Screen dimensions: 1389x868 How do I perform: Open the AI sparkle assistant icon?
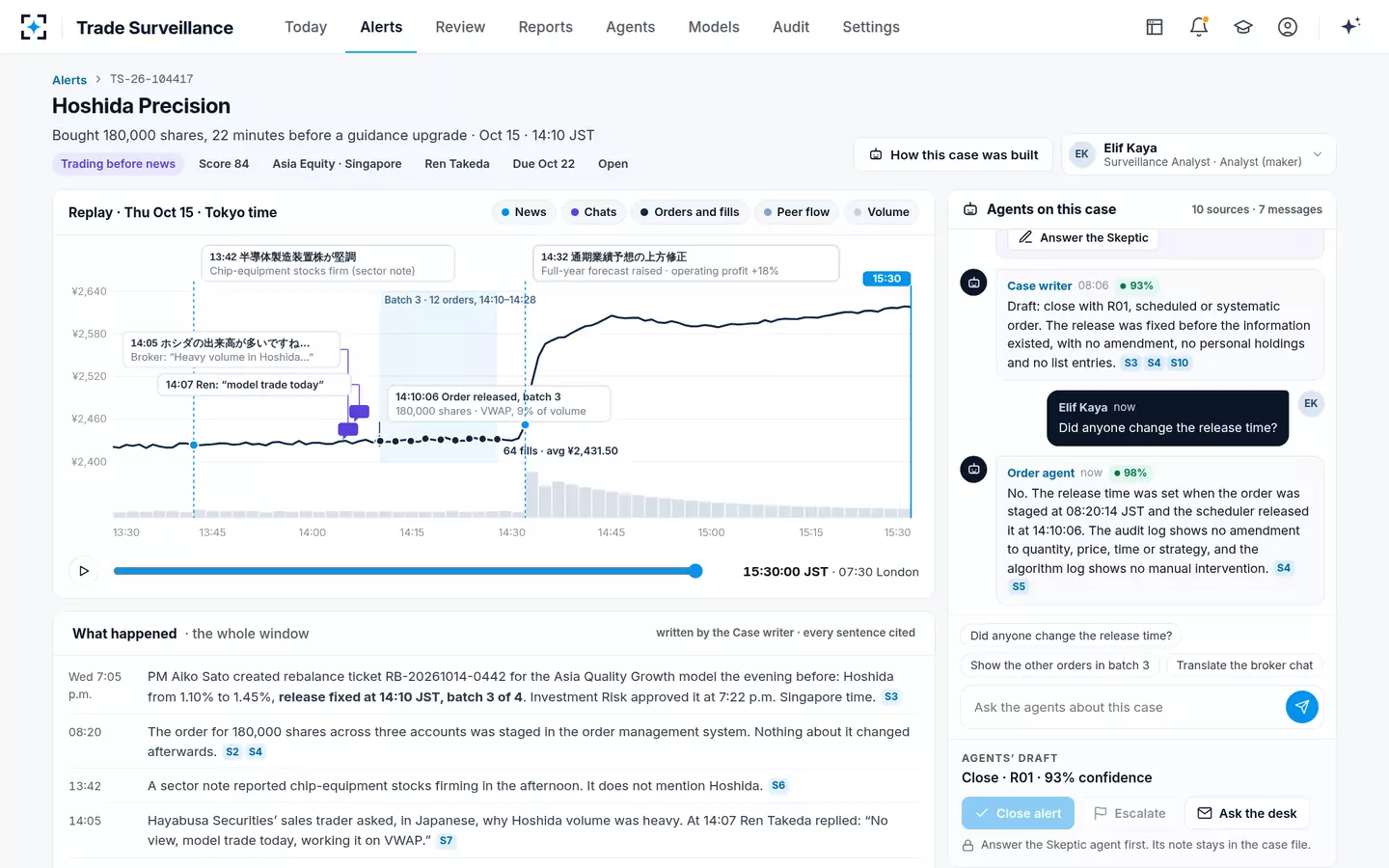(1350, 26)
